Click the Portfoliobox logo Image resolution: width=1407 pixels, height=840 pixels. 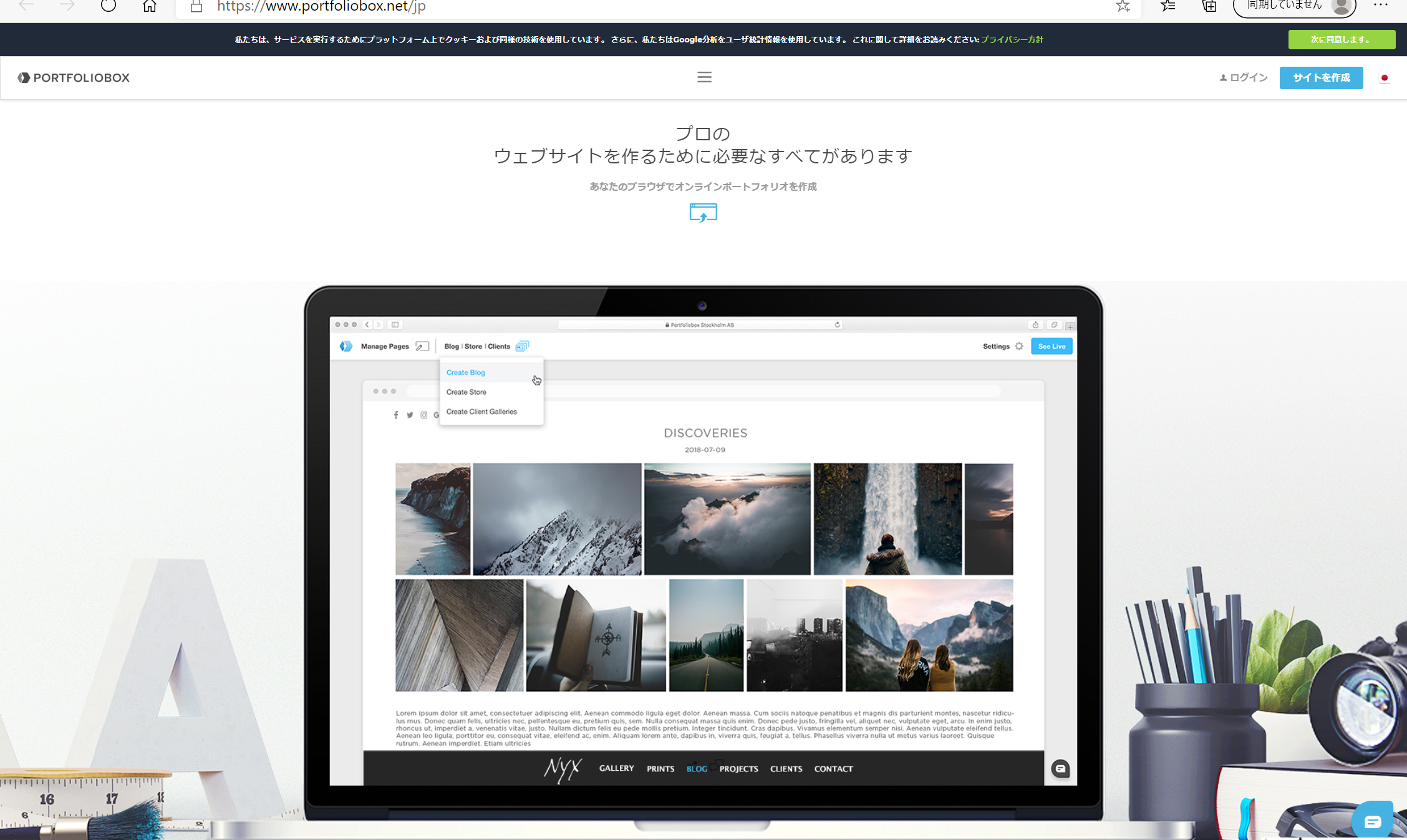point(74,78)
